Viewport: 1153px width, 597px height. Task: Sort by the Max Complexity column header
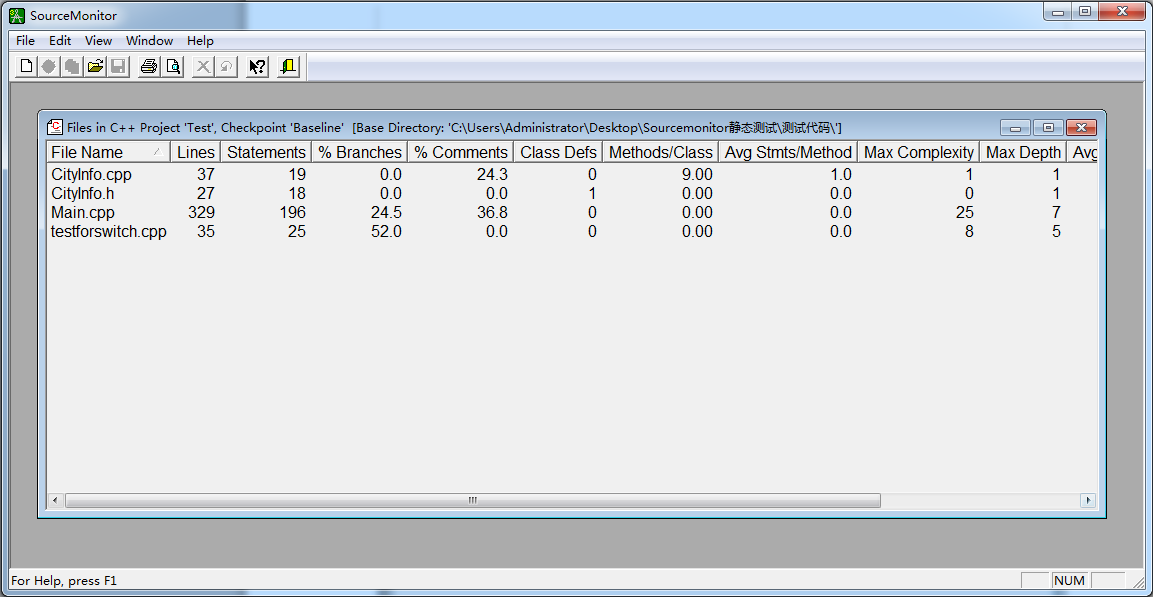coord(917,151)
